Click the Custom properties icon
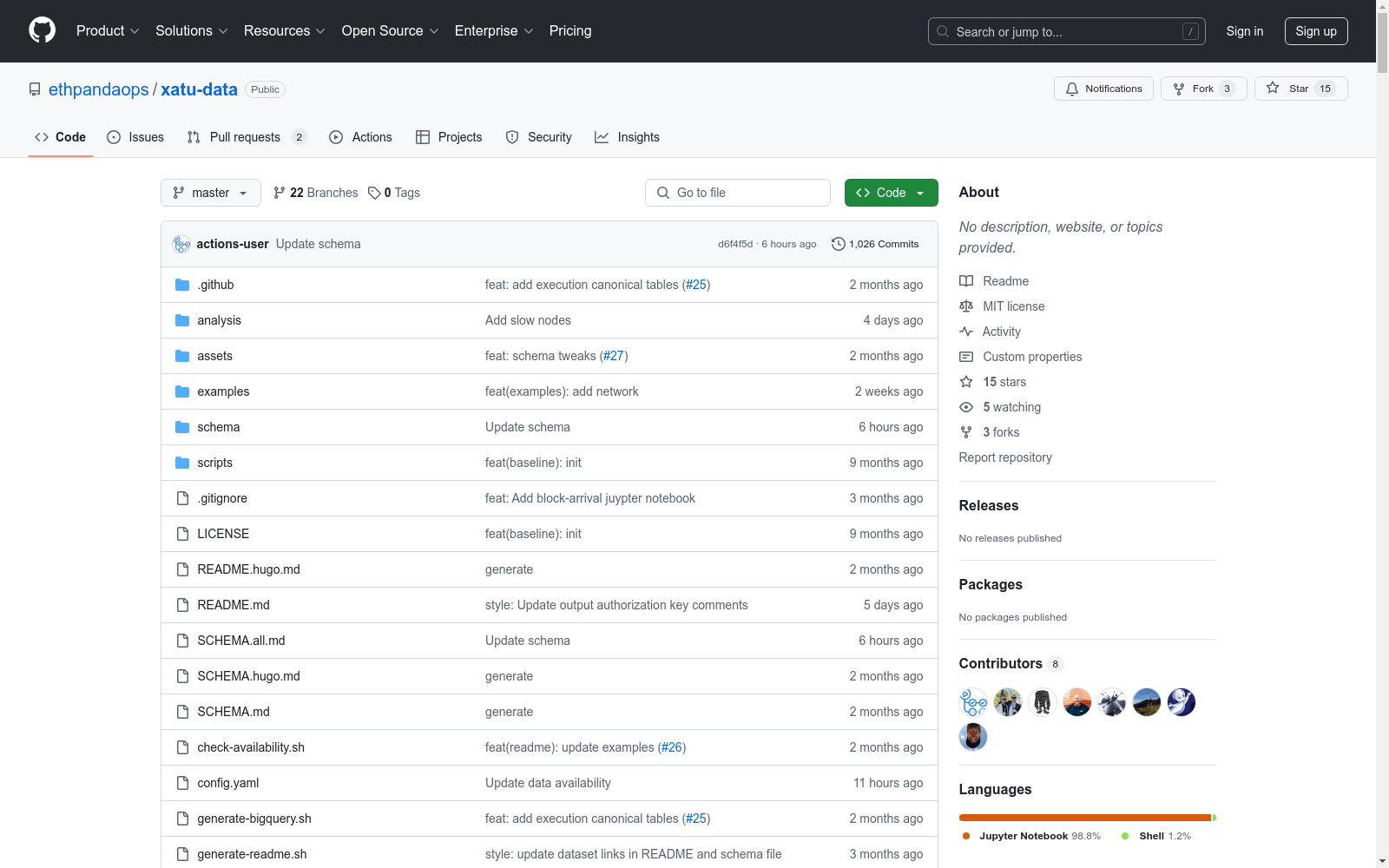Screen dimensions: 1389x868 966,357
